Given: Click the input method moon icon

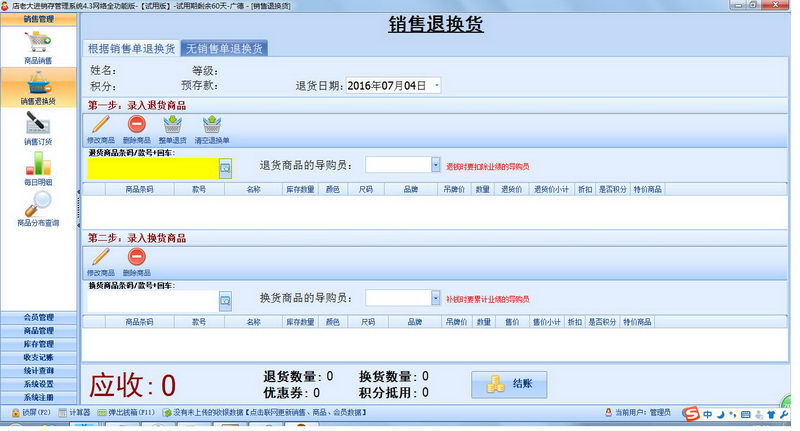Looking at the screenshot, I should (720, 414).
